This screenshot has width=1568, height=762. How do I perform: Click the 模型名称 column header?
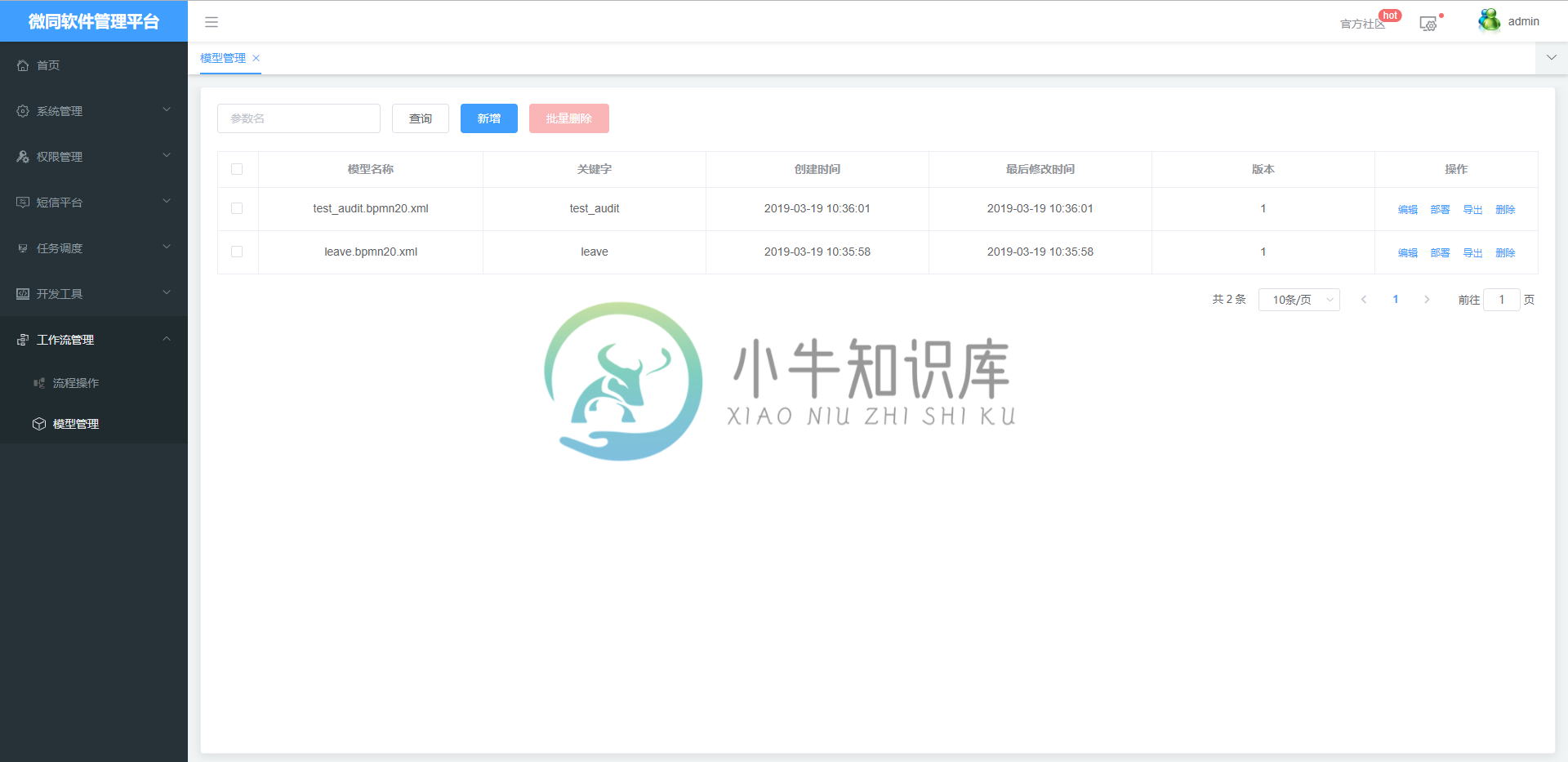click(371, 169)
